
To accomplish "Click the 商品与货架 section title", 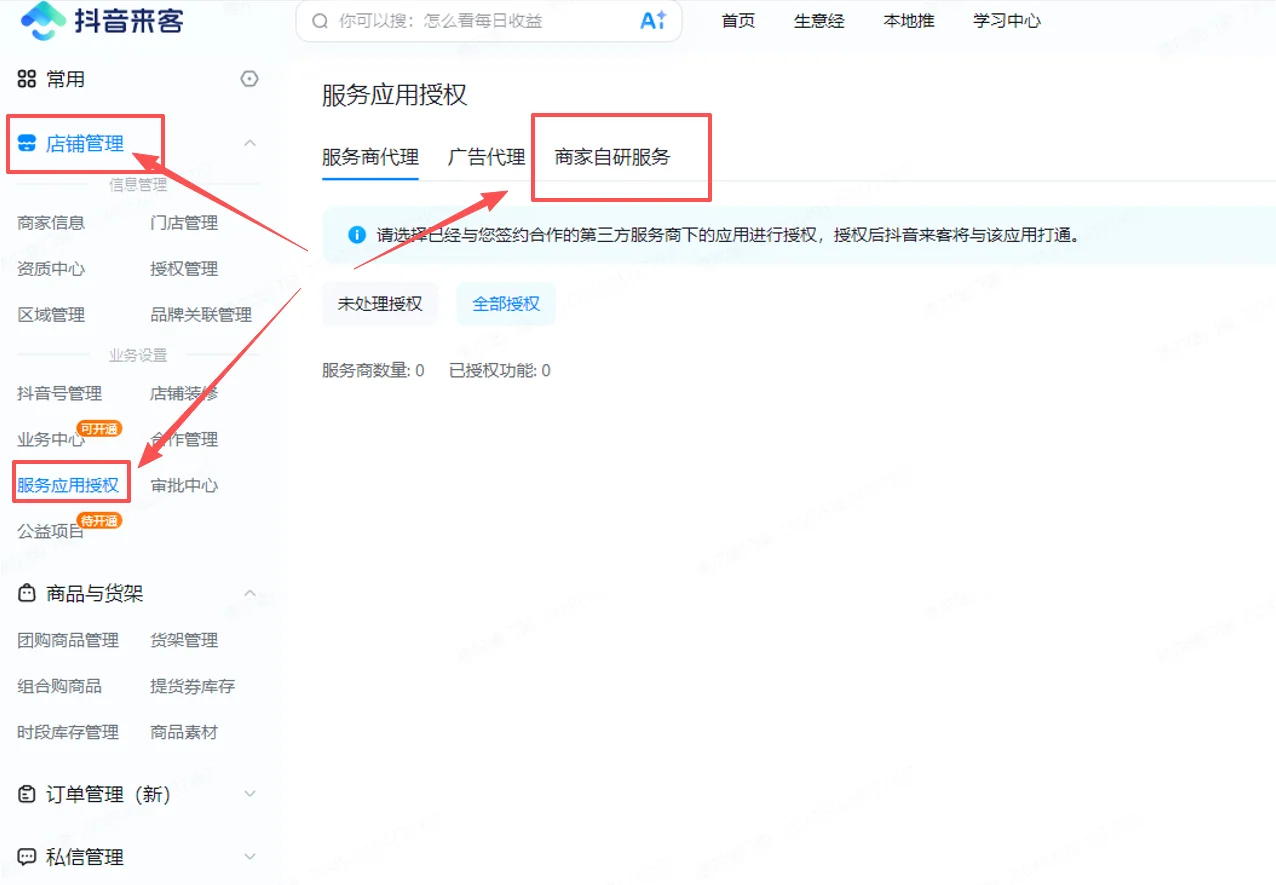I will pyautogui.click(x=95, y=594).
